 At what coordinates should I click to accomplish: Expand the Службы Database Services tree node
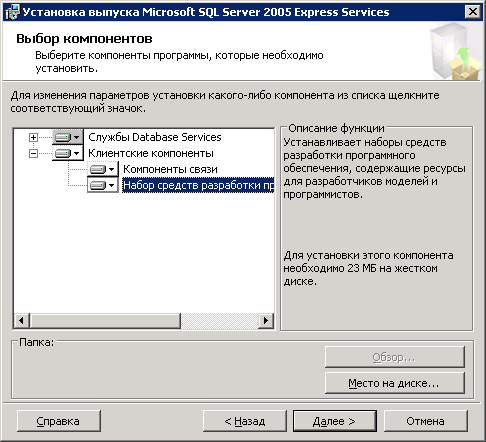pos(33,137)
